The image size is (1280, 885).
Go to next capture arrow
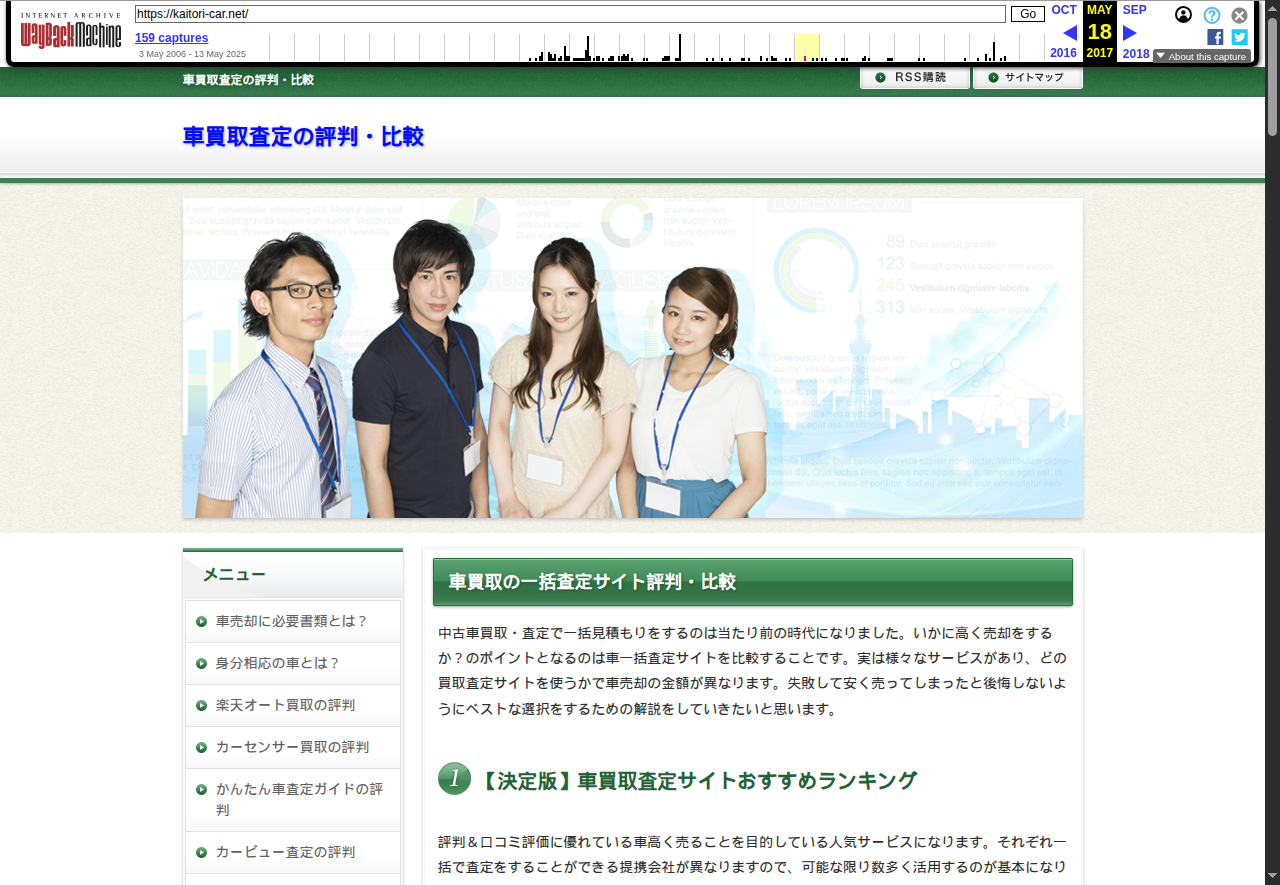click(x=1130, y=32)
